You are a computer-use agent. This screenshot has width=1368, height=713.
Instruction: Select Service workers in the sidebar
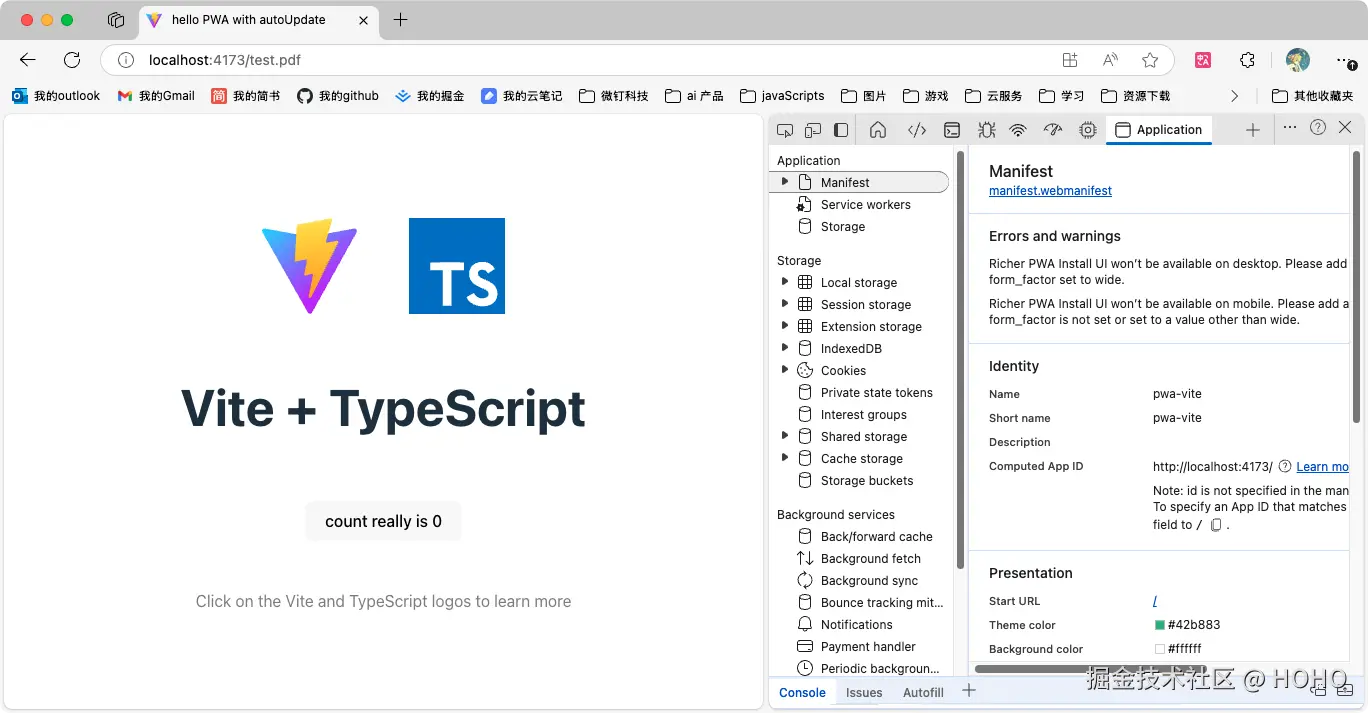pyautogui.click(x=866, y=204)
